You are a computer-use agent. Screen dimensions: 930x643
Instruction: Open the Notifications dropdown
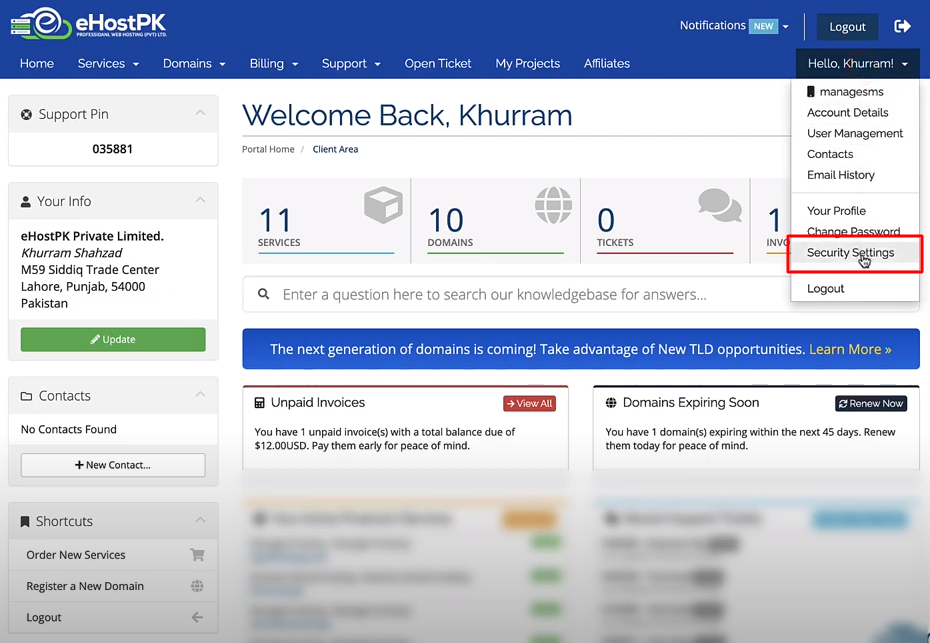(x=734, y=26)
